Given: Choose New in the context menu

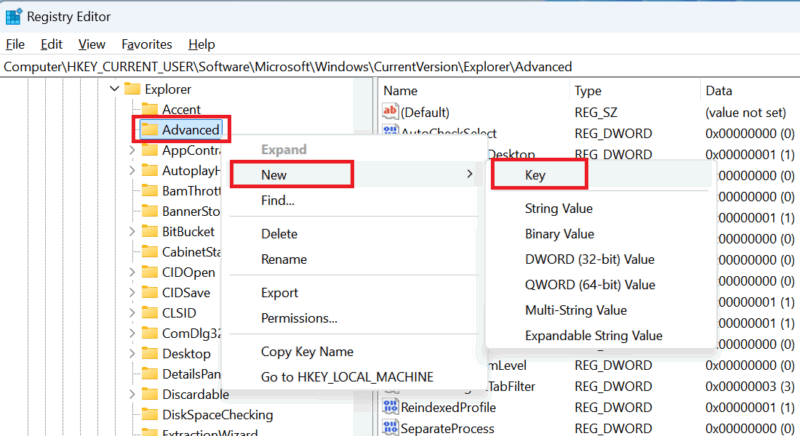Looking at the screenshot, I should click(353, 175).
